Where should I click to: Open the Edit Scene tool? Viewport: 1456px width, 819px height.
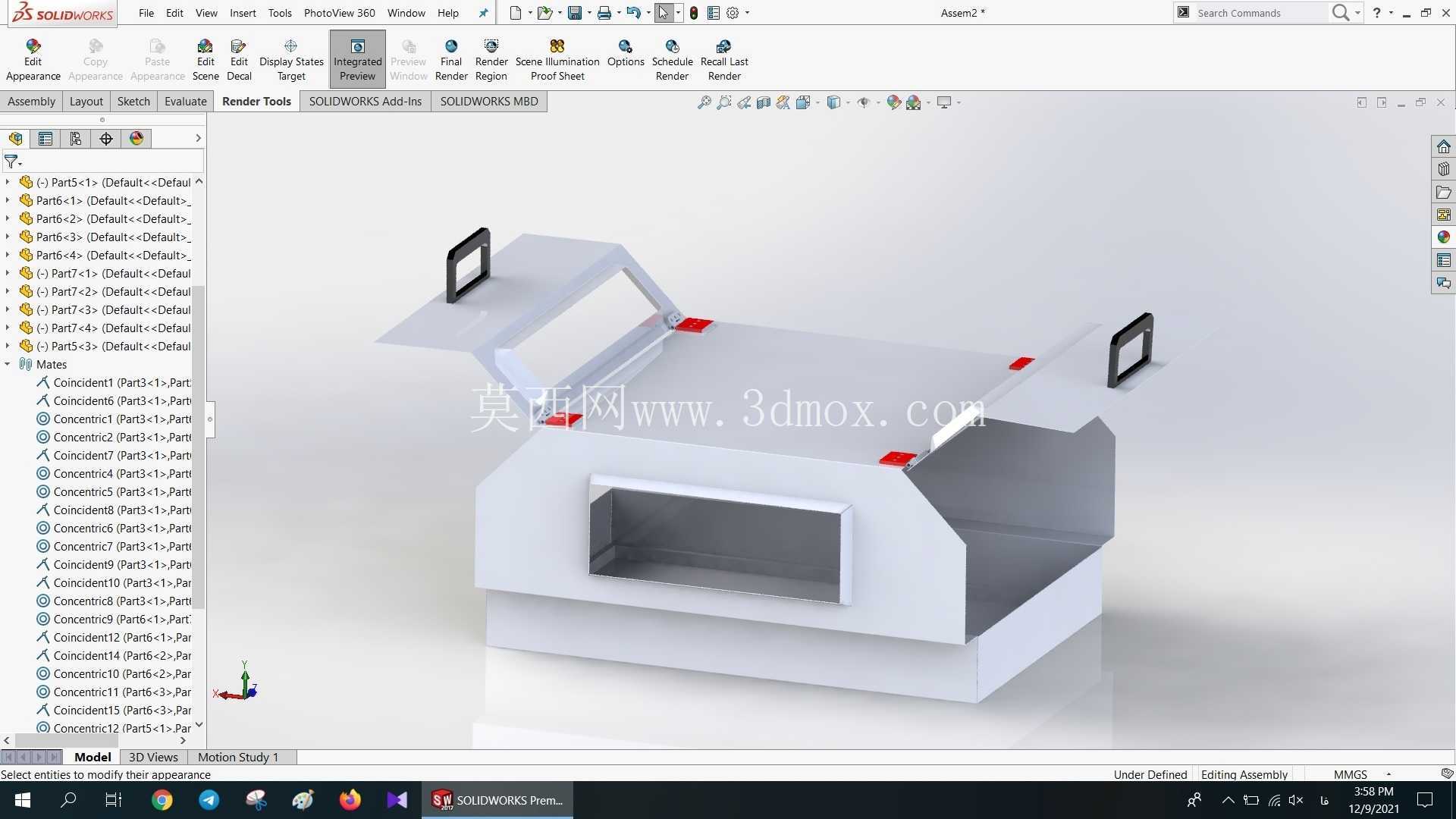(x=206, y=59)
